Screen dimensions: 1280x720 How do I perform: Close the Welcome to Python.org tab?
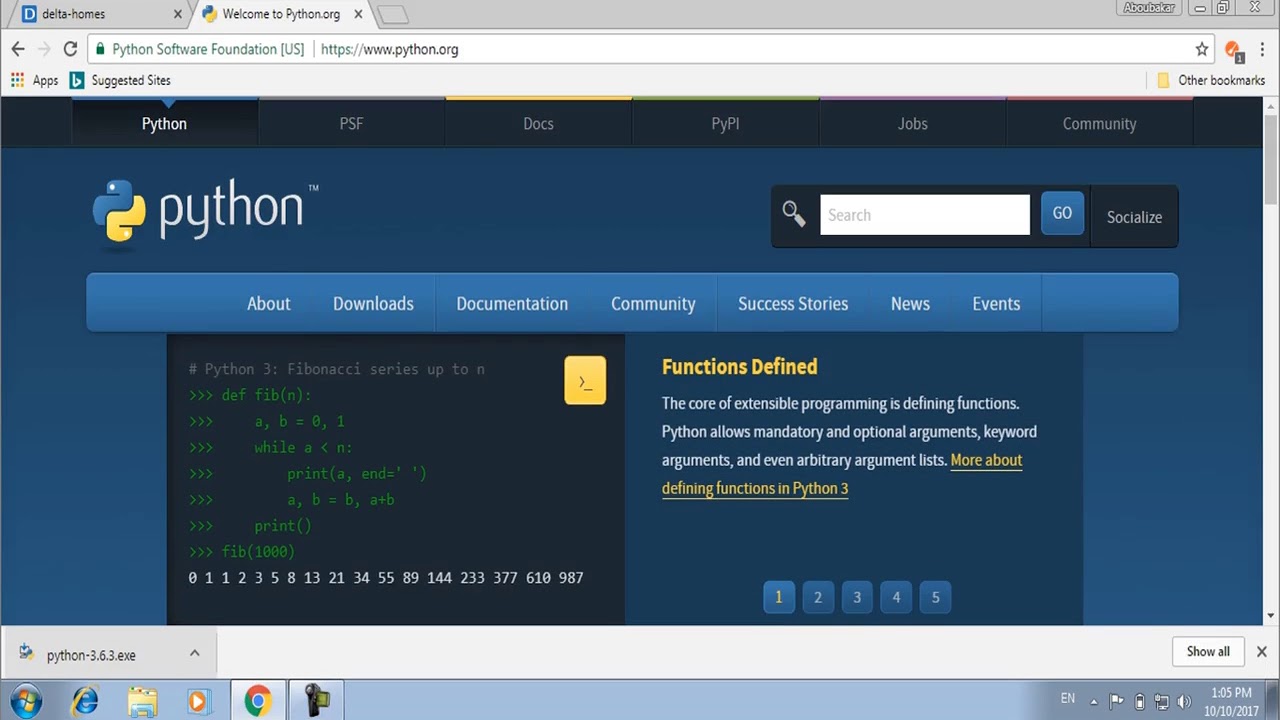(x=358, y=14)
